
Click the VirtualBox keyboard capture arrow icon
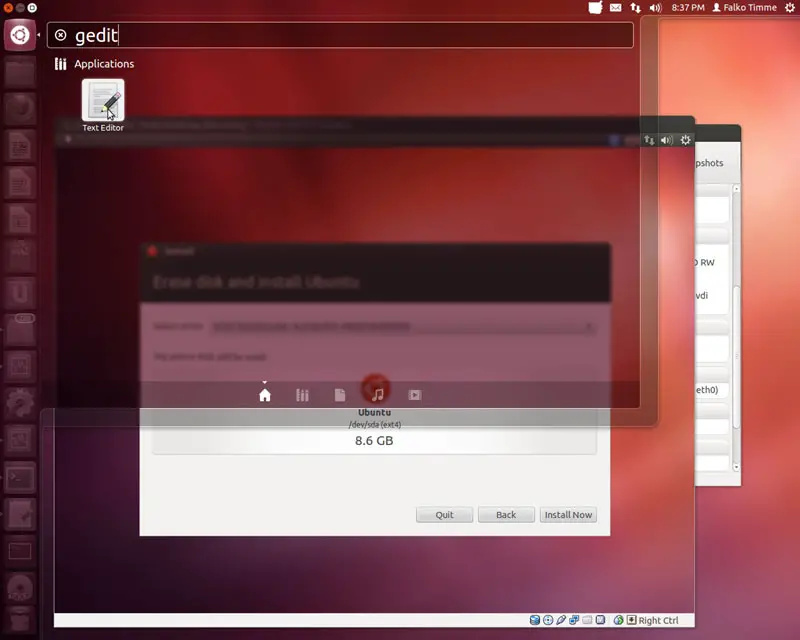point(632,620)
